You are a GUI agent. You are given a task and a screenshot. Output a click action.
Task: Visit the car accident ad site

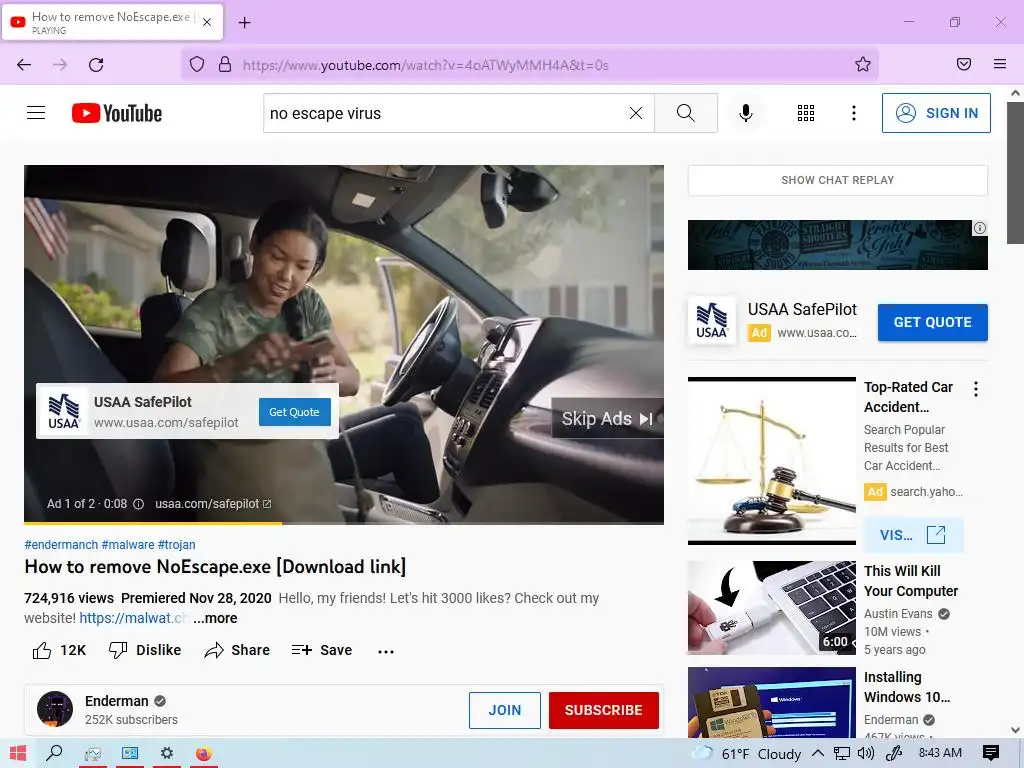pos(913,535)
